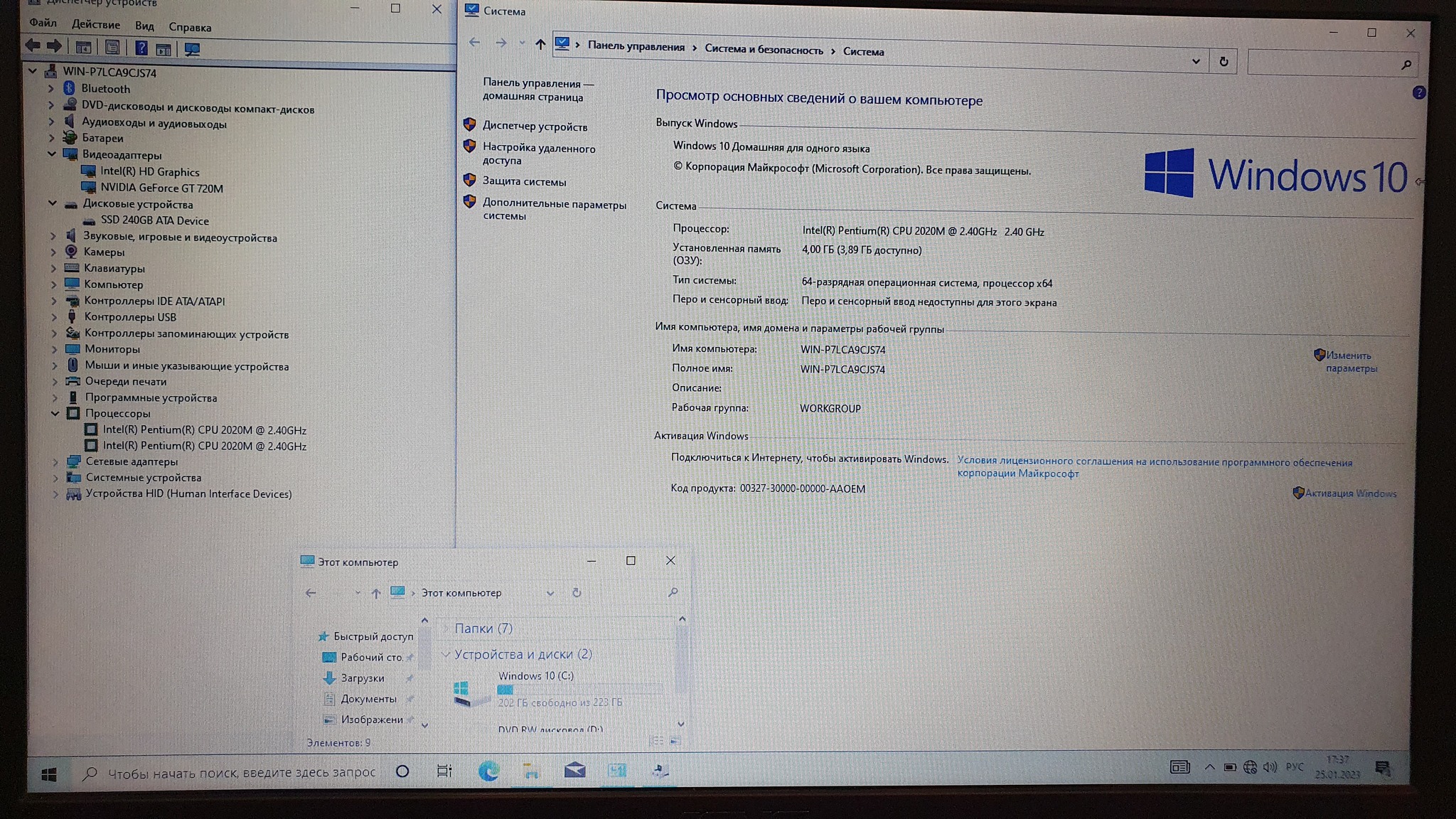Viewport: 1456px width, 819px height.
Task: Click the volume icon in system tray
Action: pyautogui.click(x=1270, y=767)
